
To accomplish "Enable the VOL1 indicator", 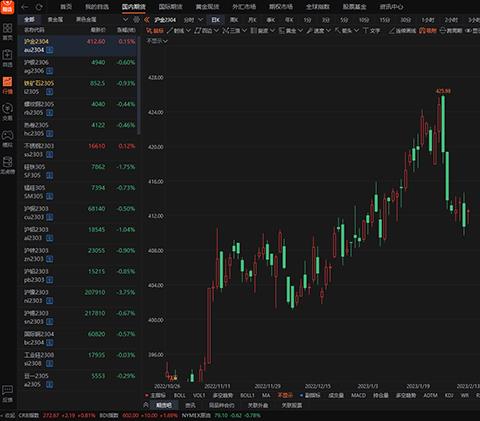I will tap(199, 395).
